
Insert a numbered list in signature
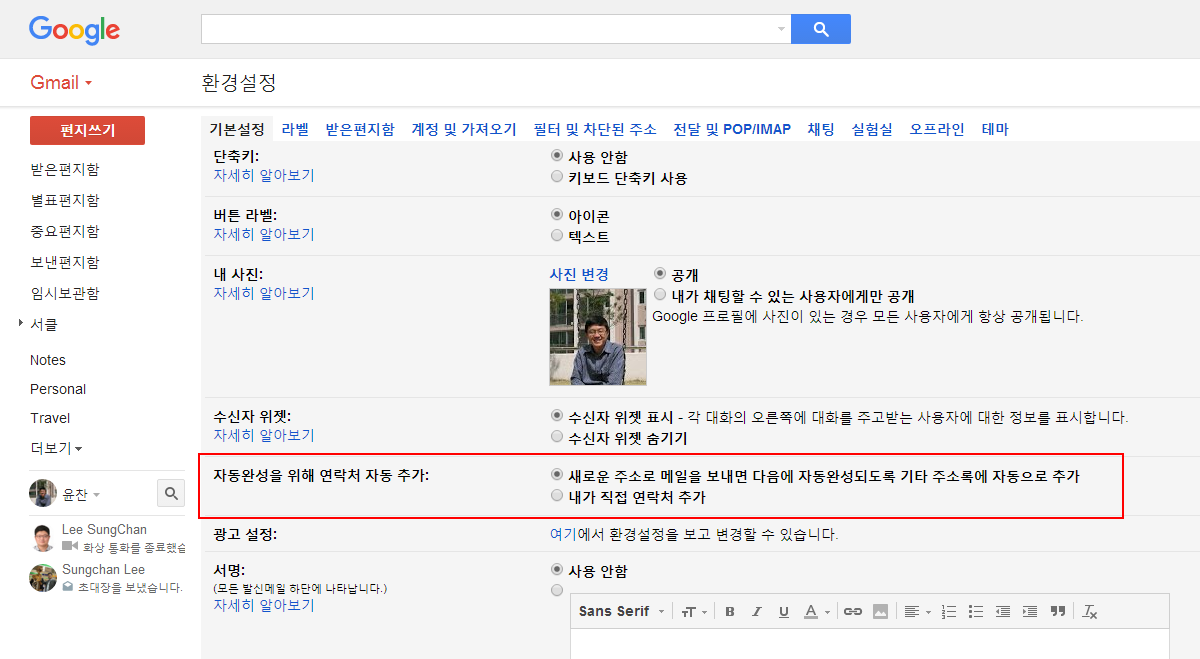click(x=949, y=611)
